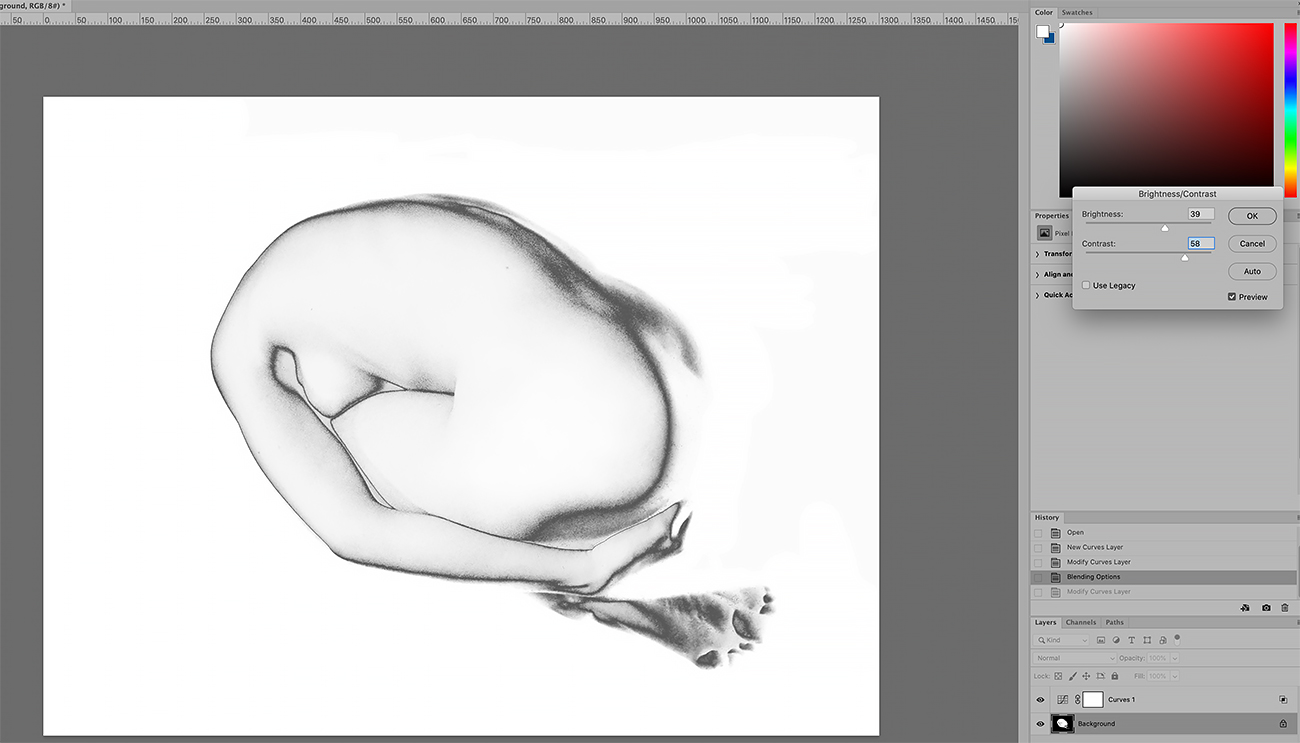Click the Brightness slider handle
The height and width of the screenshot is (743, 1300).
pos(1165,228)
